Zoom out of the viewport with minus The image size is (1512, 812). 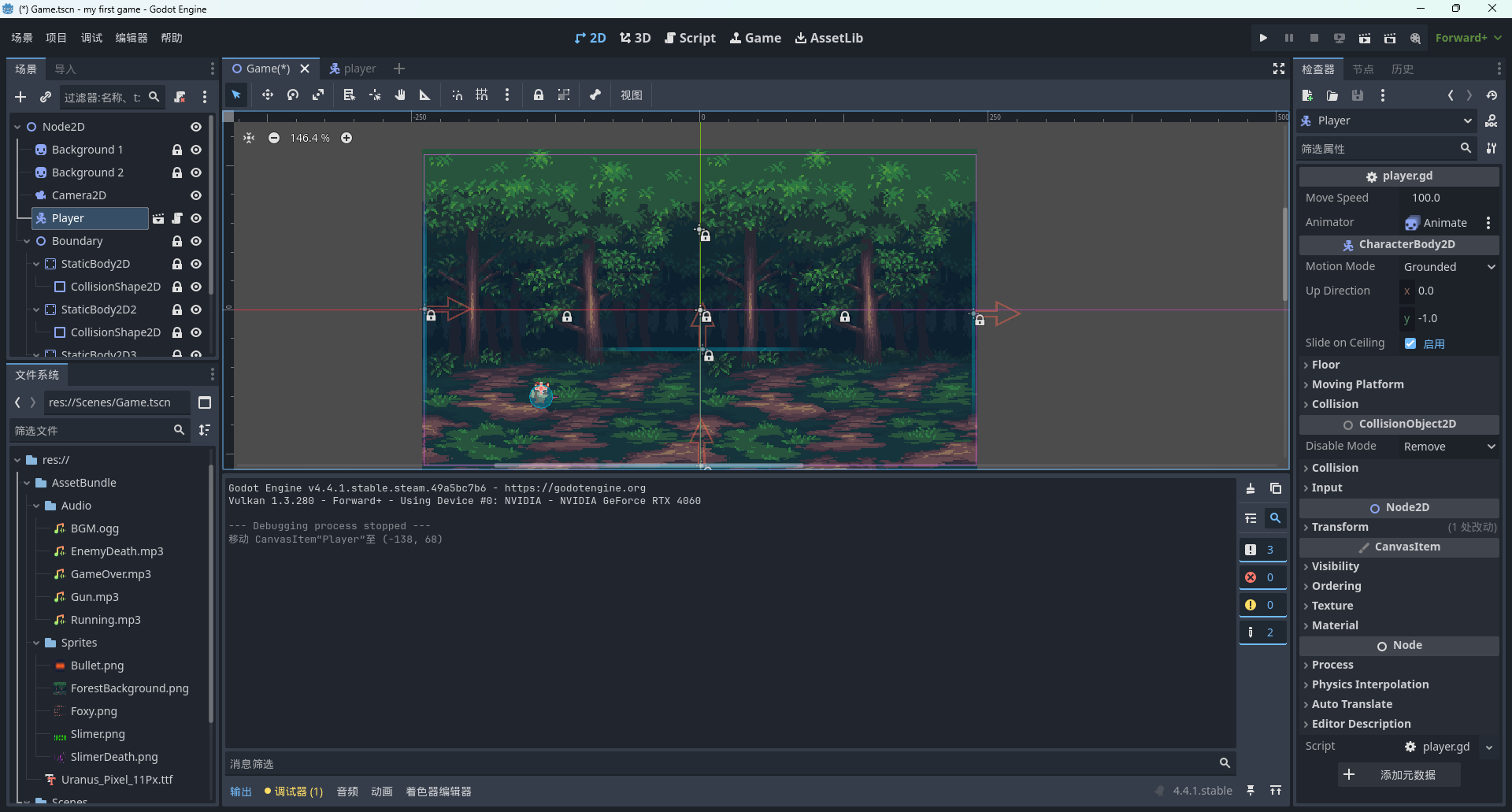point(274,138)
